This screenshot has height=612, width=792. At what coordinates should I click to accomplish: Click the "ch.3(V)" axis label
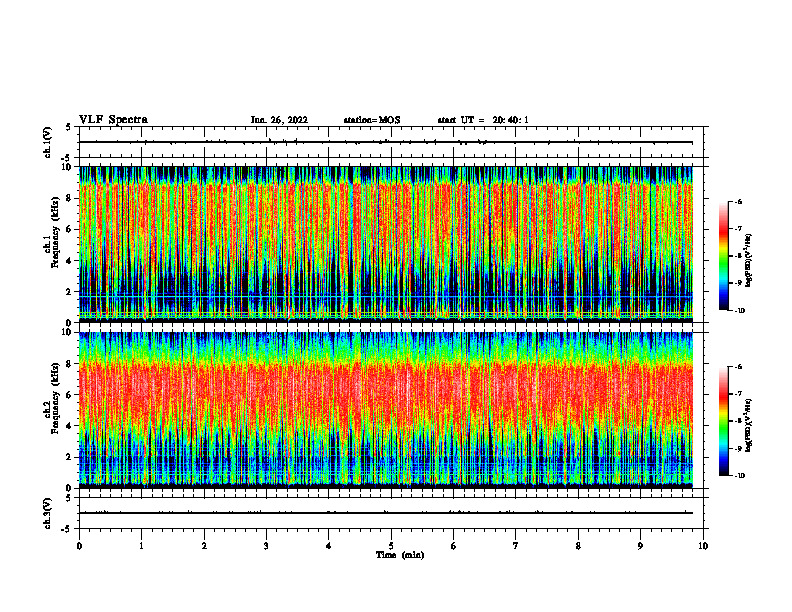click(48, 513)
